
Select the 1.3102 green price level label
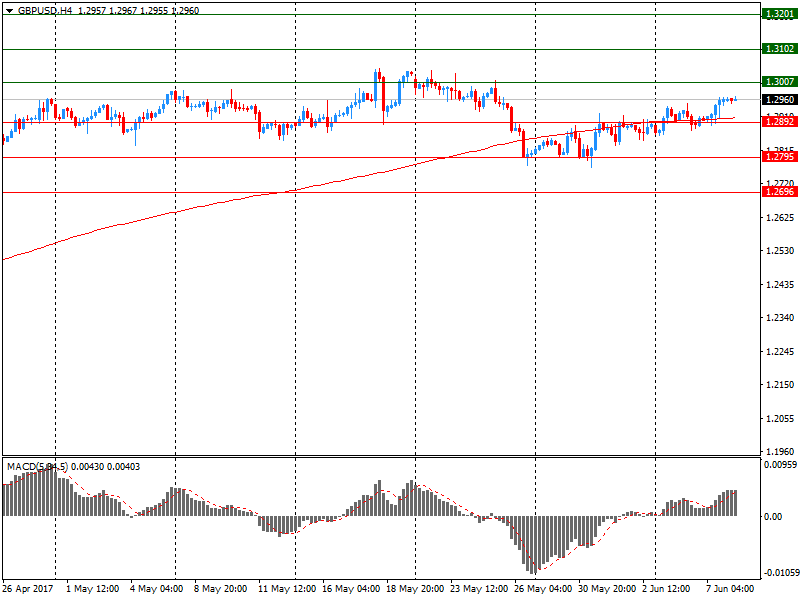780,49
